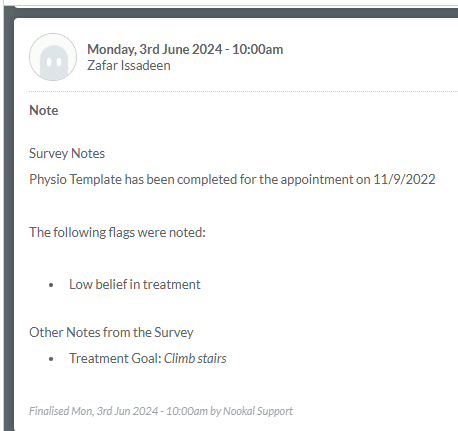Click the Nookal Support author name

tap(258, 411)
